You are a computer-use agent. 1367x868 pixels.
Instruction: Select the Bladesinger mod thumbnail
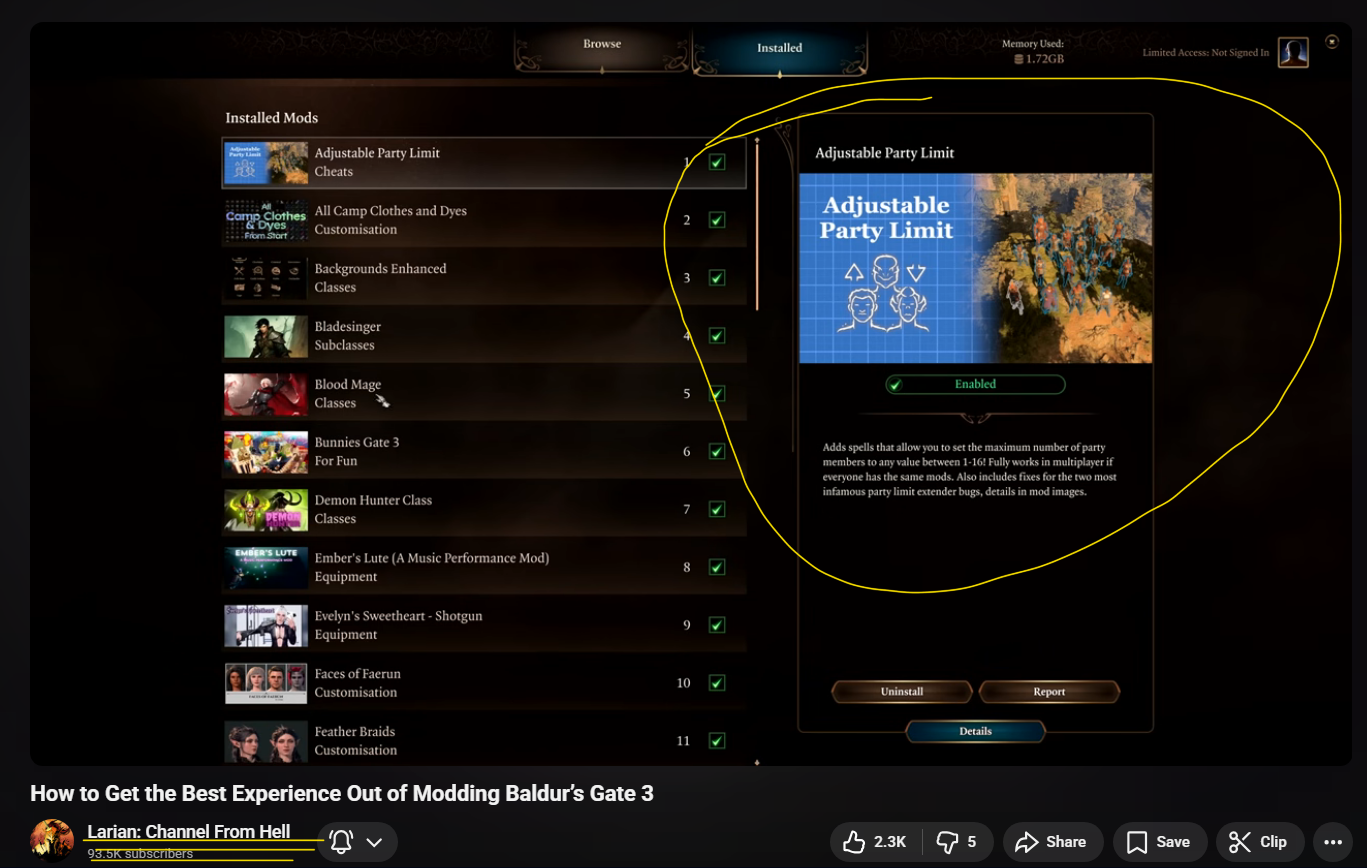[266, 337]
